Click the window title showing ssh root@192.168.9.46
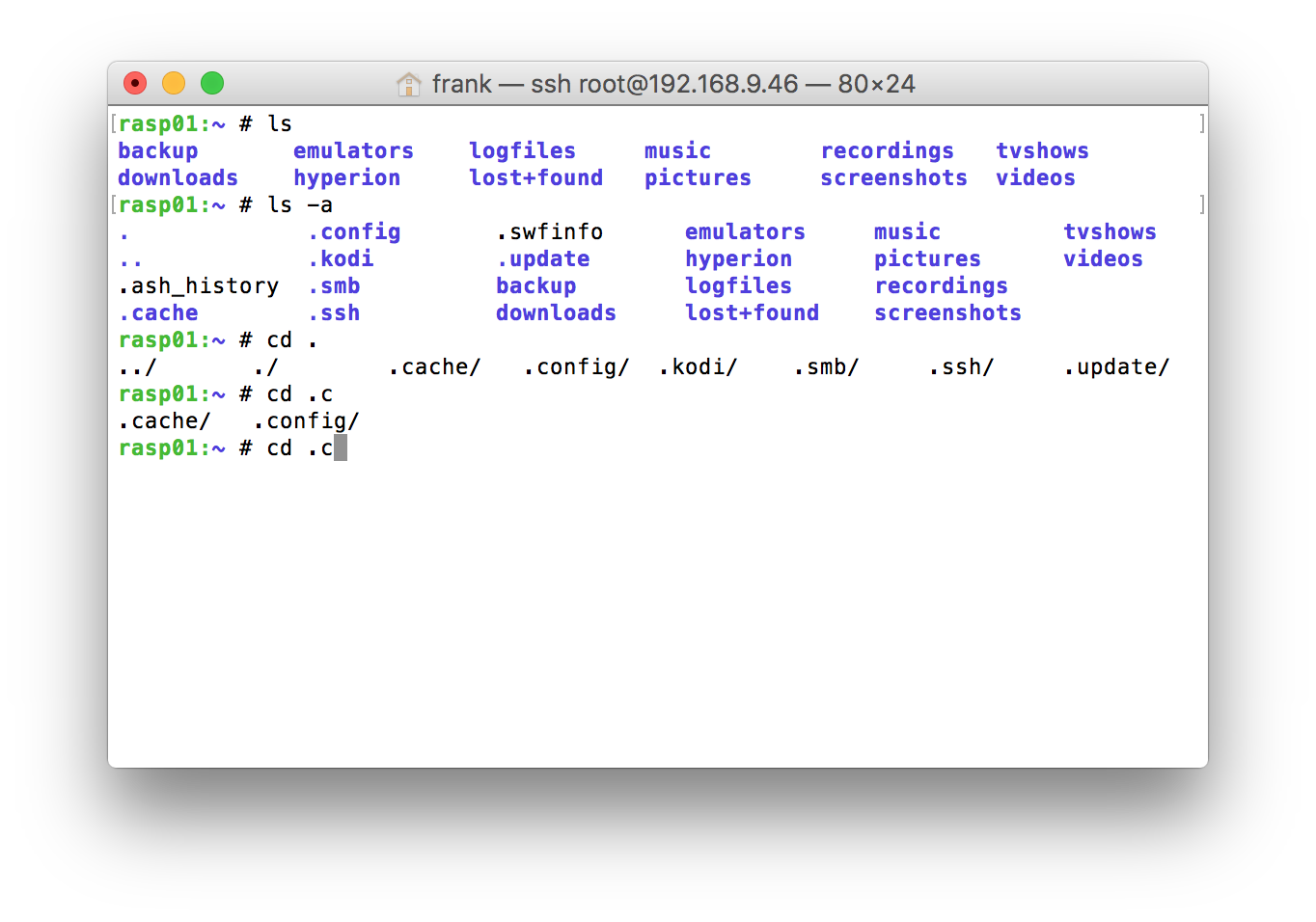This screenshot has width=1316, height=922. click(672, 84)
